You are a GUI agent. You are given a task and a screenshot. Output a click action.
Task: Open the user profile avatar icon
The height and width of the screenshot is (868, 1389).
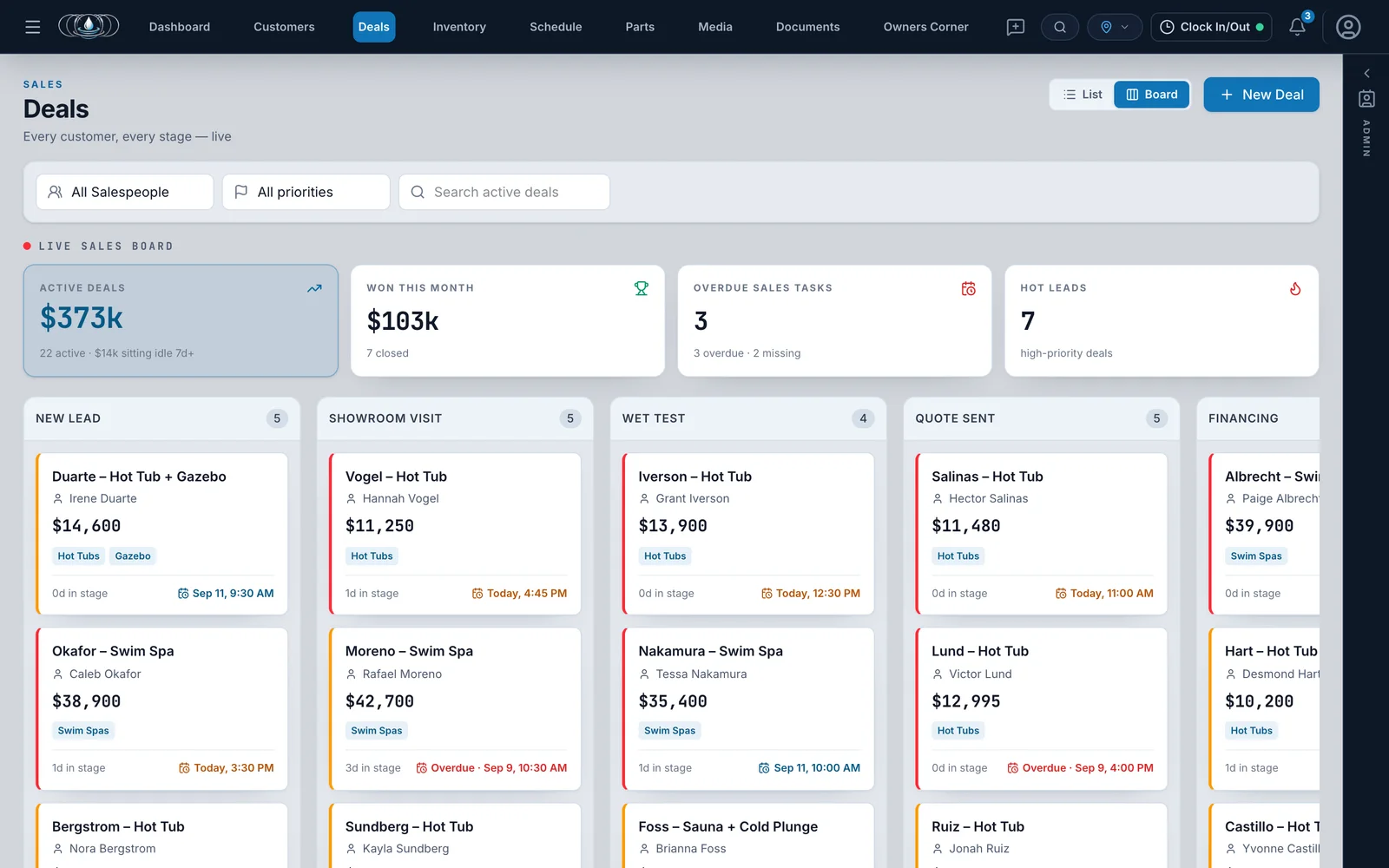[1348, 27]
